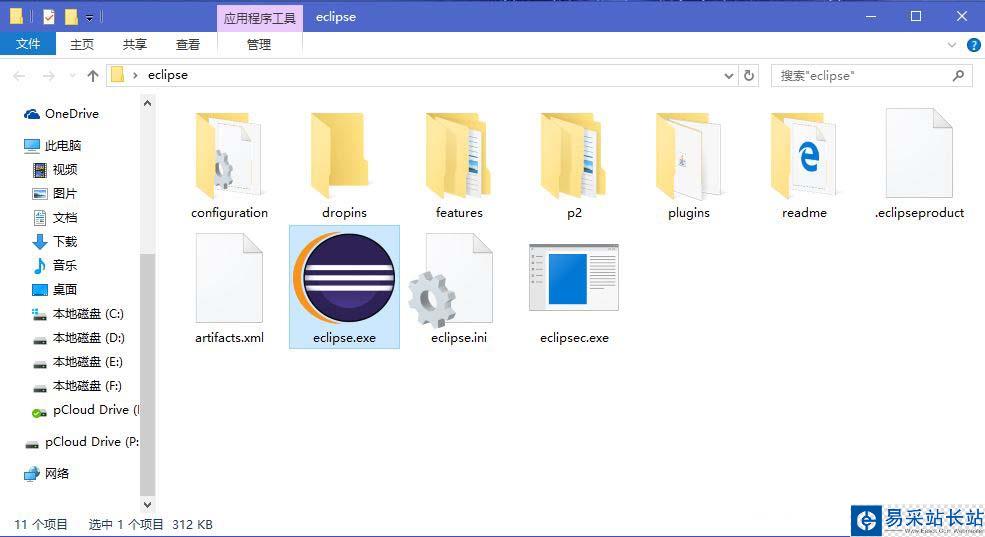Switch to the 查看 ribbon tab

coord(187,45)
